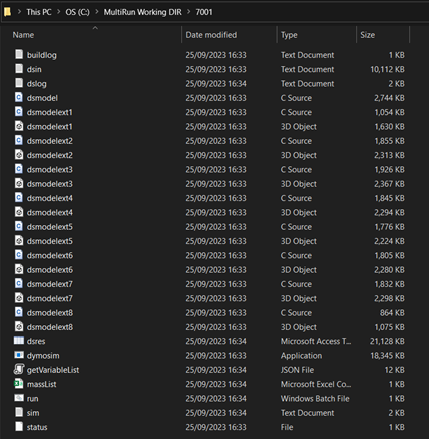The height and width of the screenshot is (439, 429).
Task: Click the sim text document icon
Action: (19, 412)
